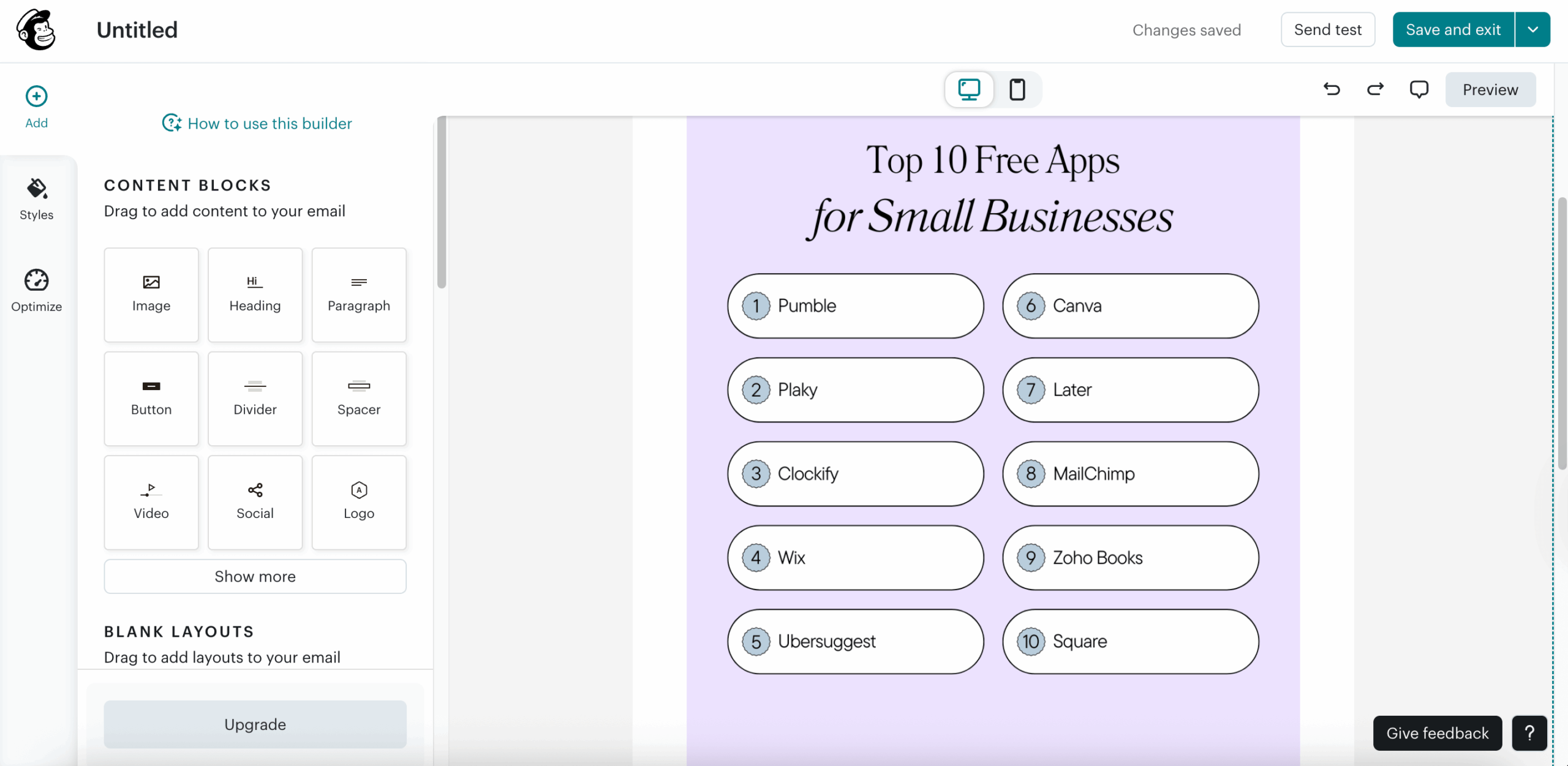Open How to use this builder
The width and height of the screenshot is (1568, 766).
pyautogui.click(x=257, y=123)
